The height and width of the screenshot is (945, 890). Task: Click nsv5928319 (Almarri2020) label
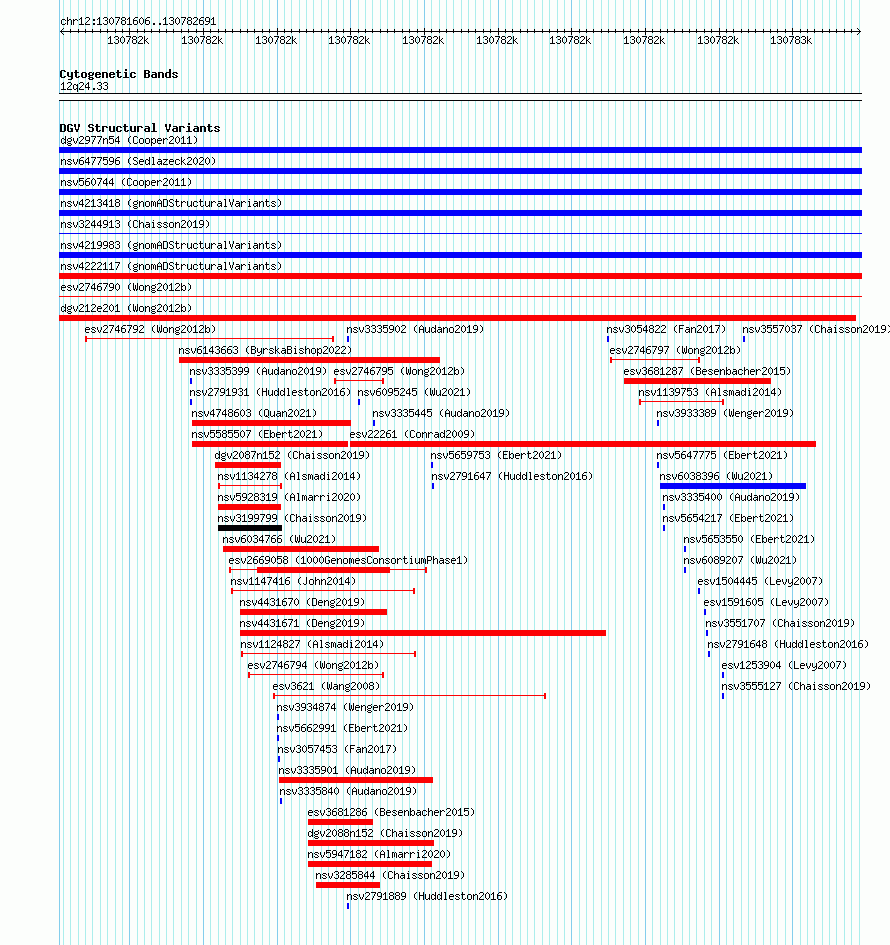pyautogui.click(x=289, y=498)
